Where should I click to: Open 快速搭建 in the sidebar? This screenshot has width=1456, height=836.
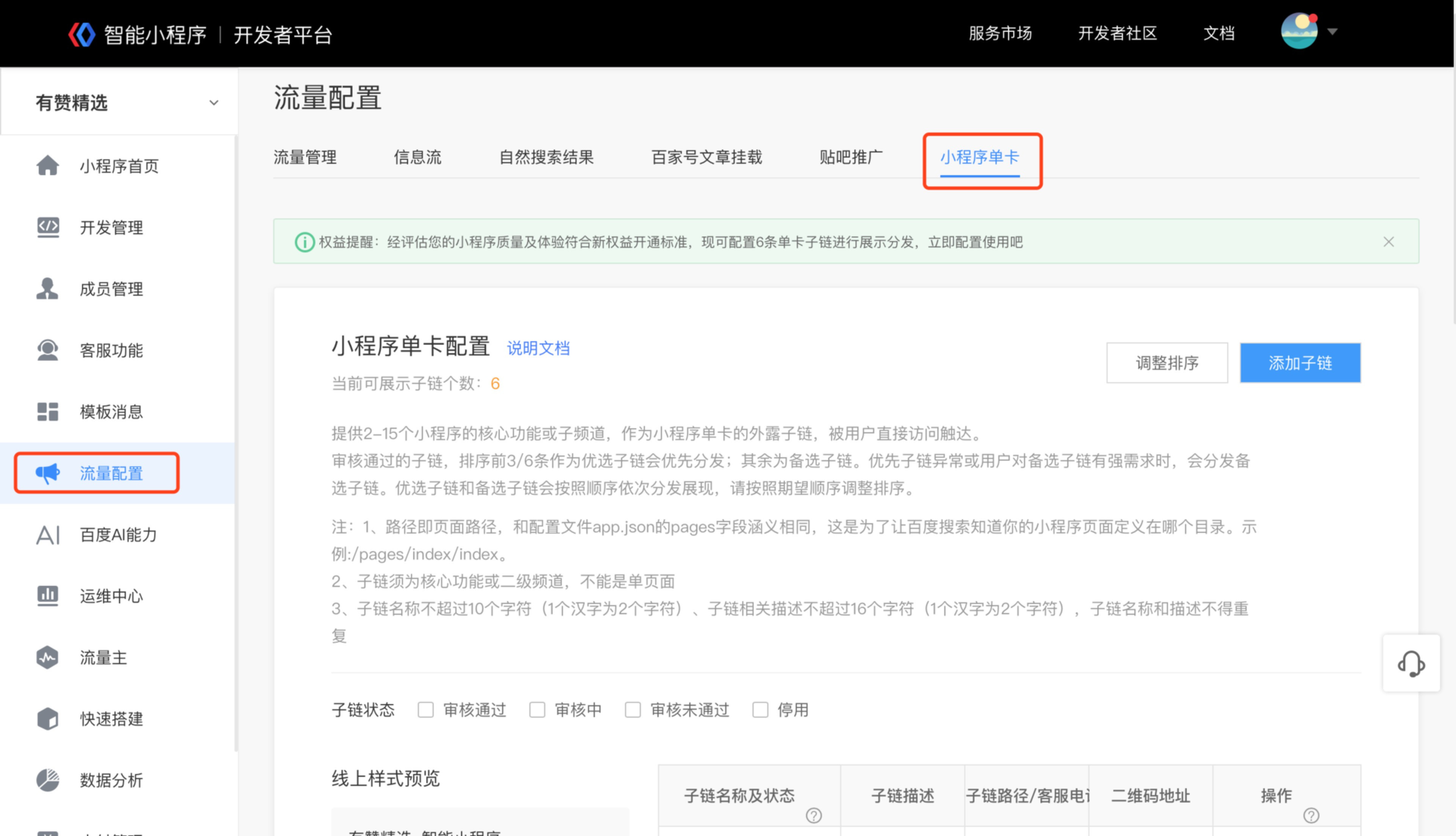click(111, 719)
